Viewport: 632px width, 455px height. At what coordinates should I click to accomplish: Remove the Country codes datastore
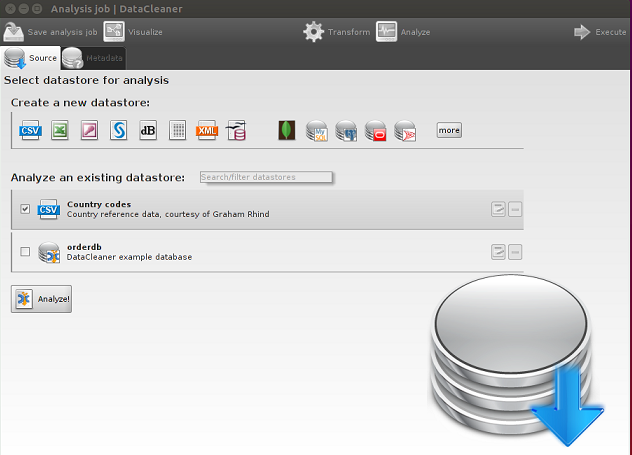[515, 209]
